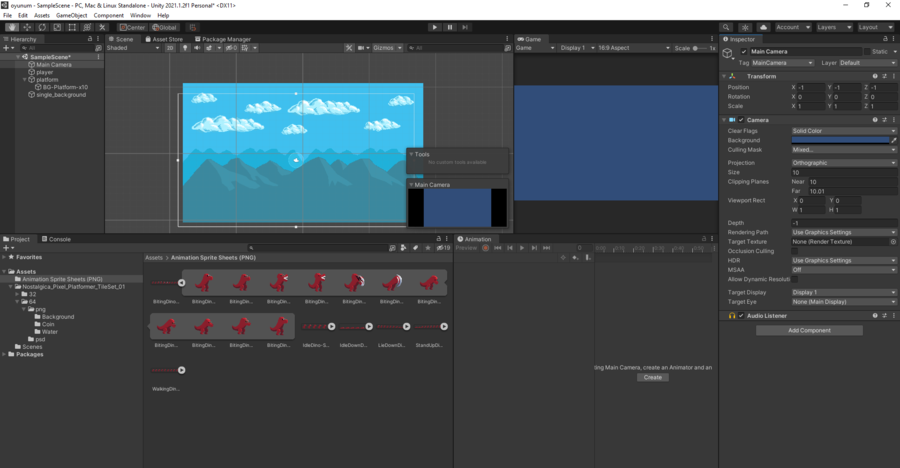Switch to the Asset Store tab
900x468 pixels.
coord(166,39)
